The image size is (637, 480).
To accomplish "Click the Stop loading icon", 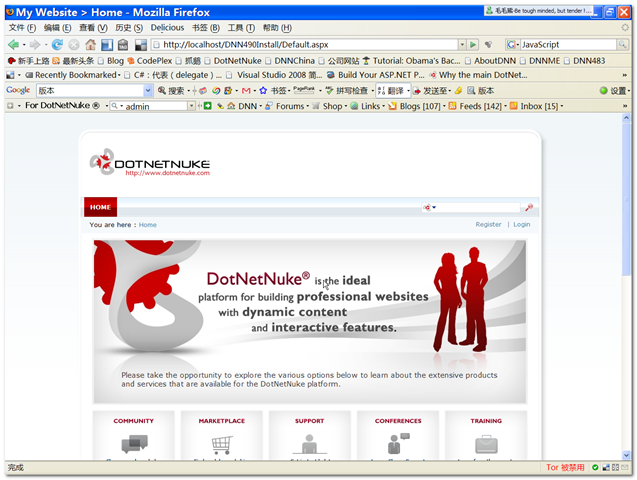I will point(74,45).
